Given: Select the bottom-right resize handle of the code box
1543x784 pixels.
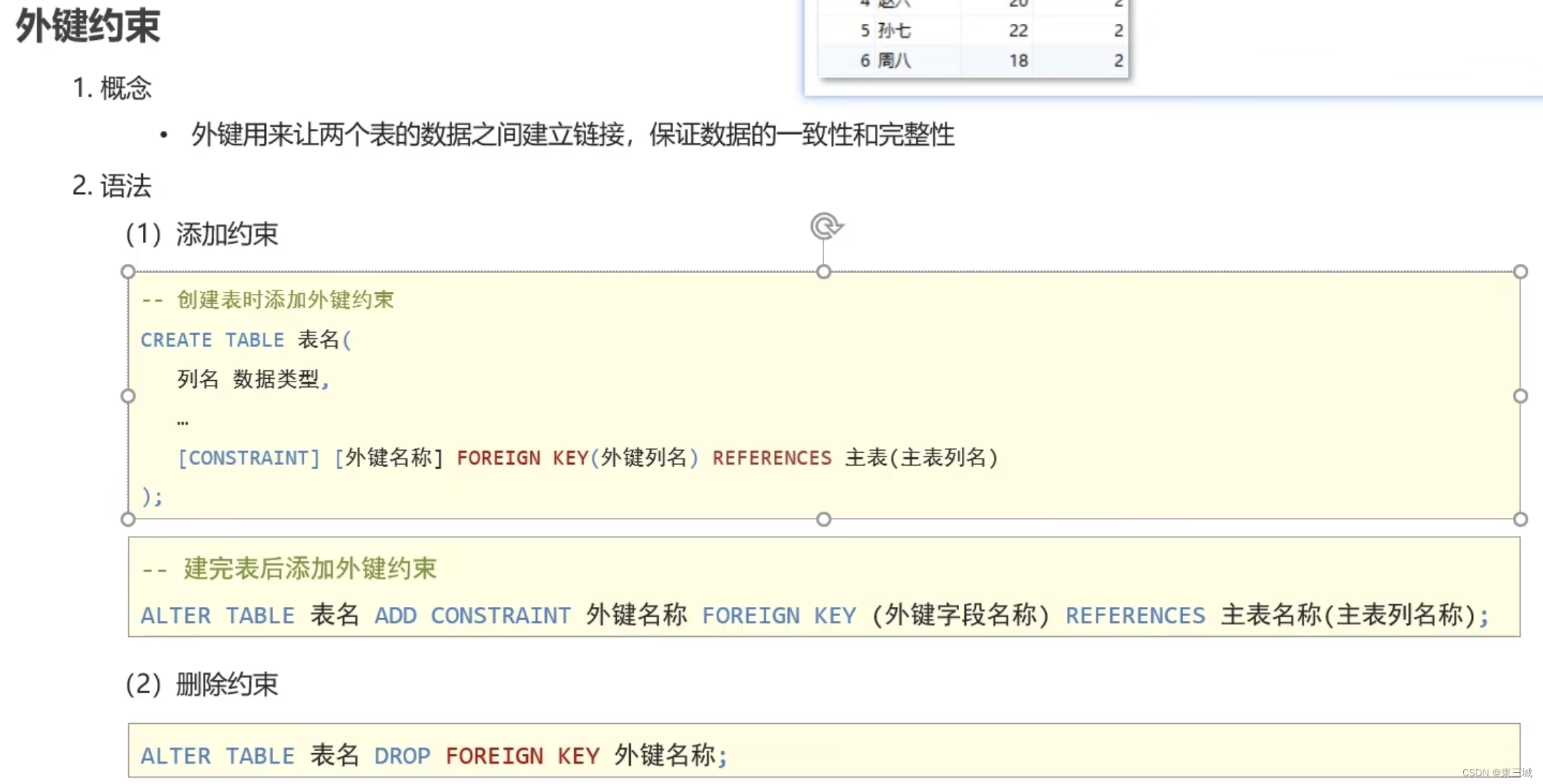Looking at the screenshot, I should [1520, 519].
